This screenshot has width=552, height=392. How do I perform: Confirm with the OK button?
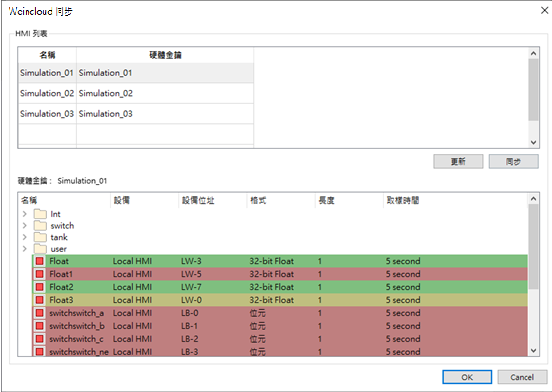467,377
